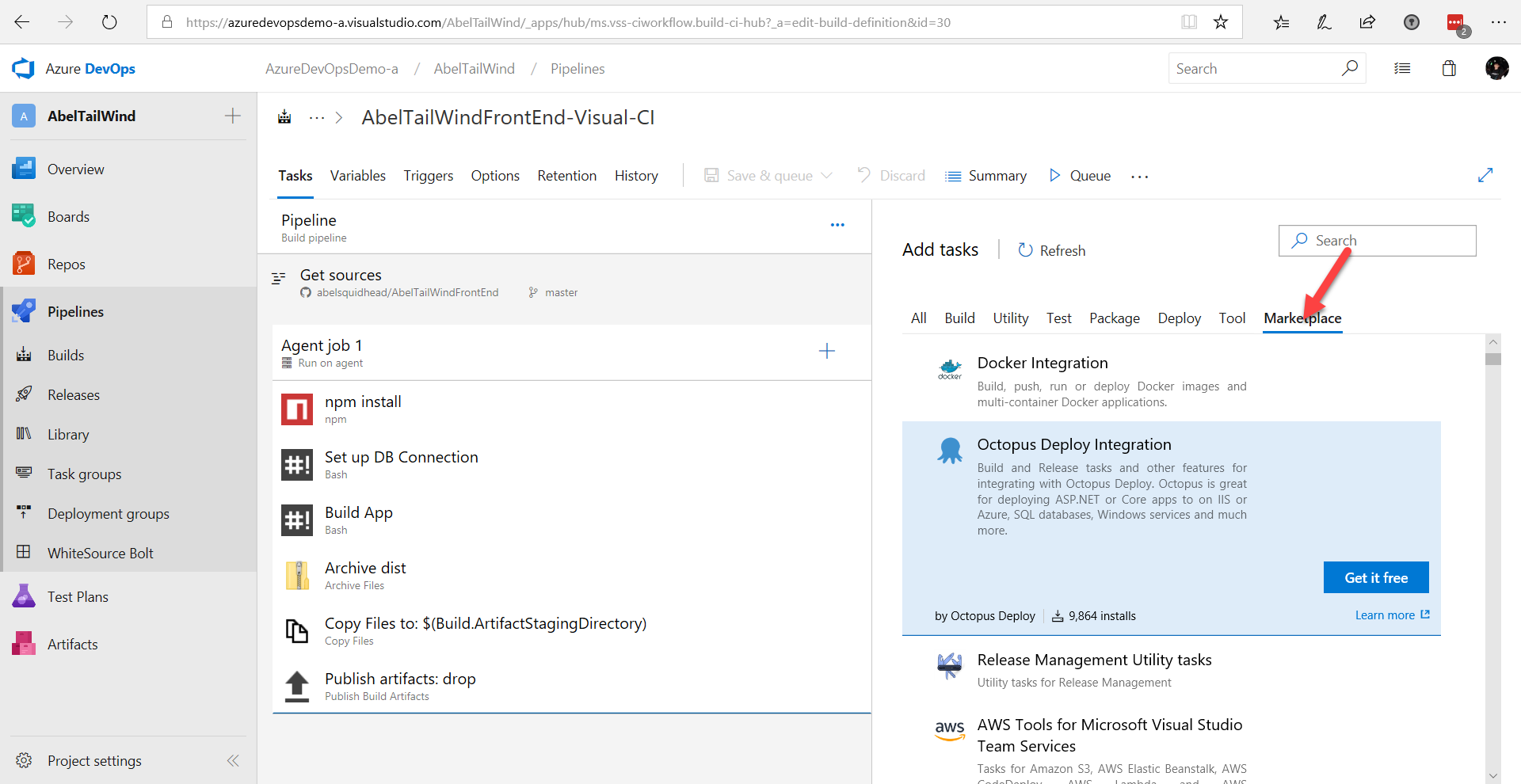This screenshot has width=1521, height=784.
Task: Open breadcrumb ellipsis before pipeline name
Action: pos(317,118)
